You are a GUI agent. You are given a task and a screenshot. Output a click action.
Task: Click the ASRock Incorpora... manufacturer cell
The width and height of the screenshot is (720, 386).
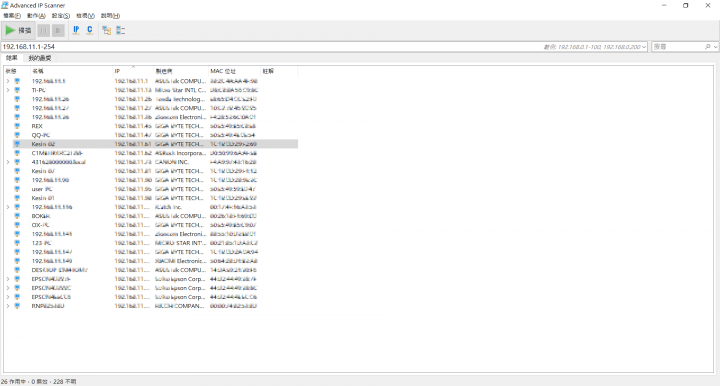tap(180, 153)
